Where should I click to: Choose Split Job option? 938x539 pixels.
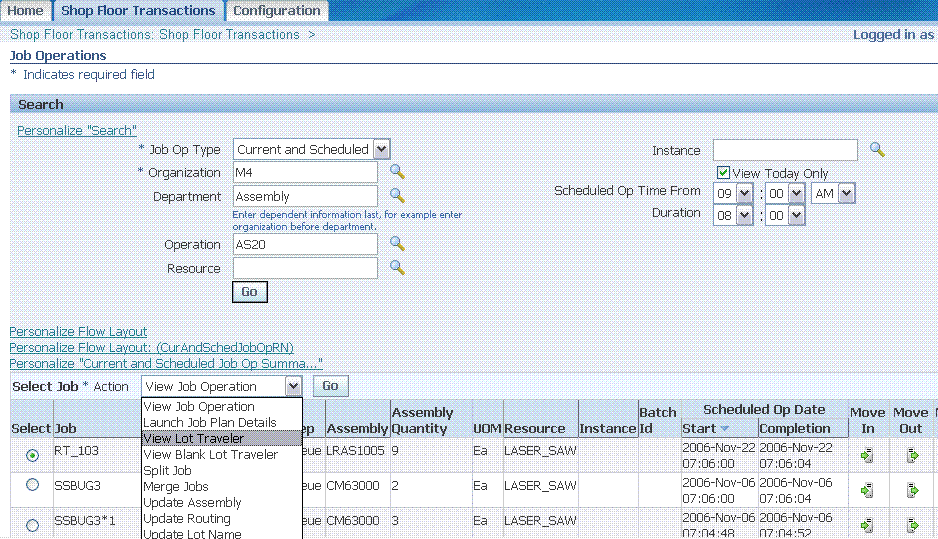222,471
